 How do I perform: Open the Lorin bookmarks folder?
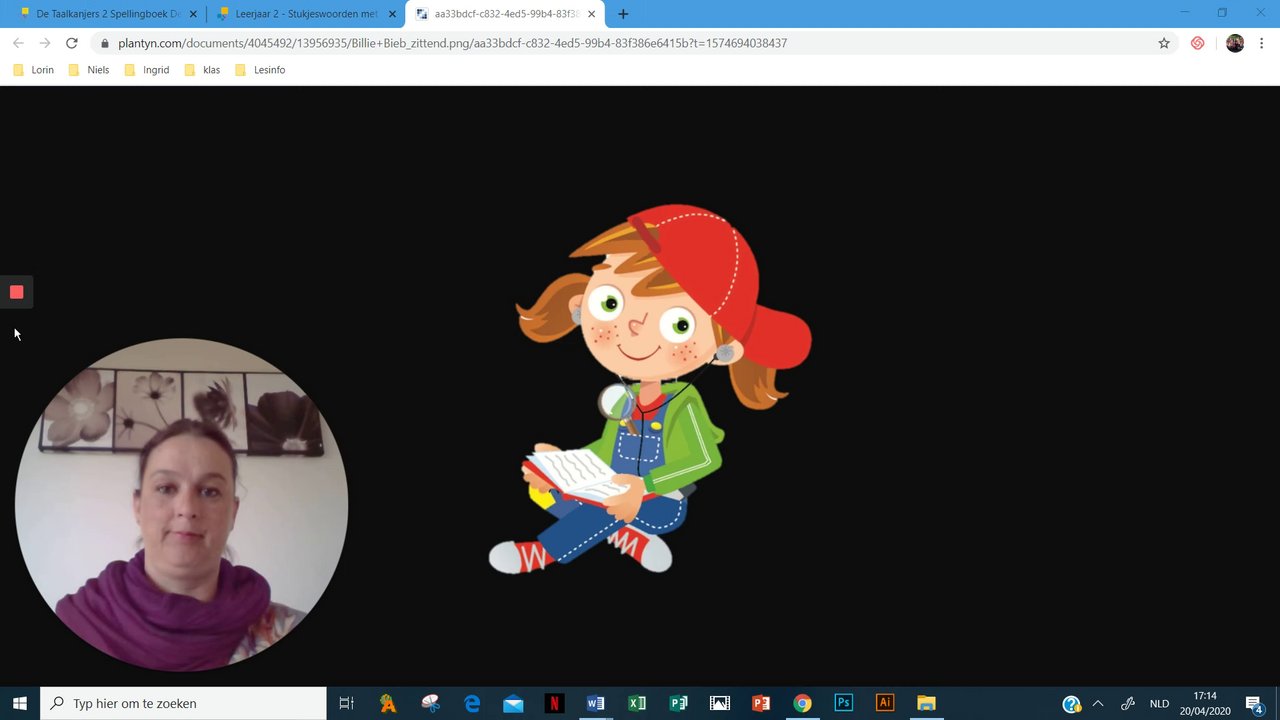(x=33, y=70)
